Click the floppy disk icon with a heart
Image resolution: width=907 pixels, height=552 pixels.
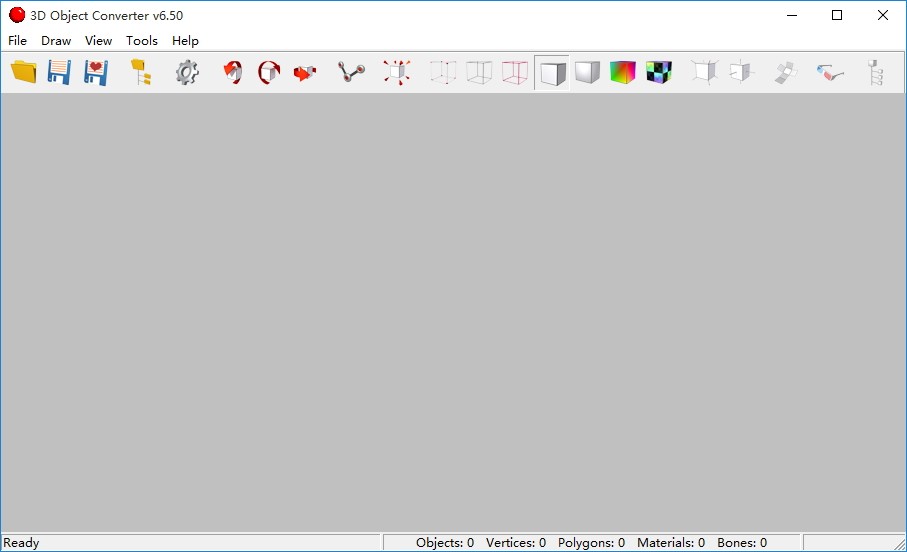coord(95,72)
